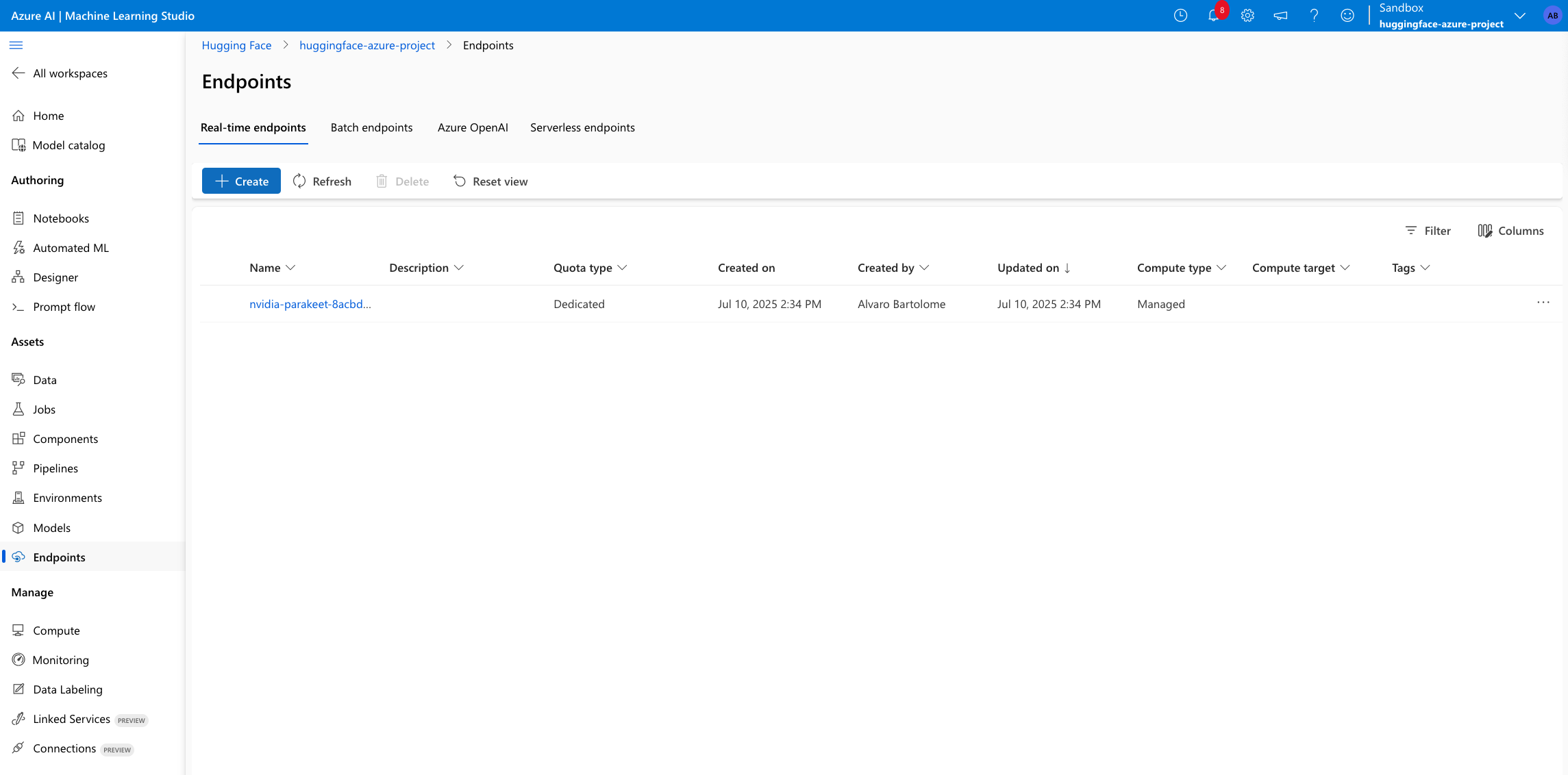Collapse the sidebar hamburger menu

tap(16, 45)
